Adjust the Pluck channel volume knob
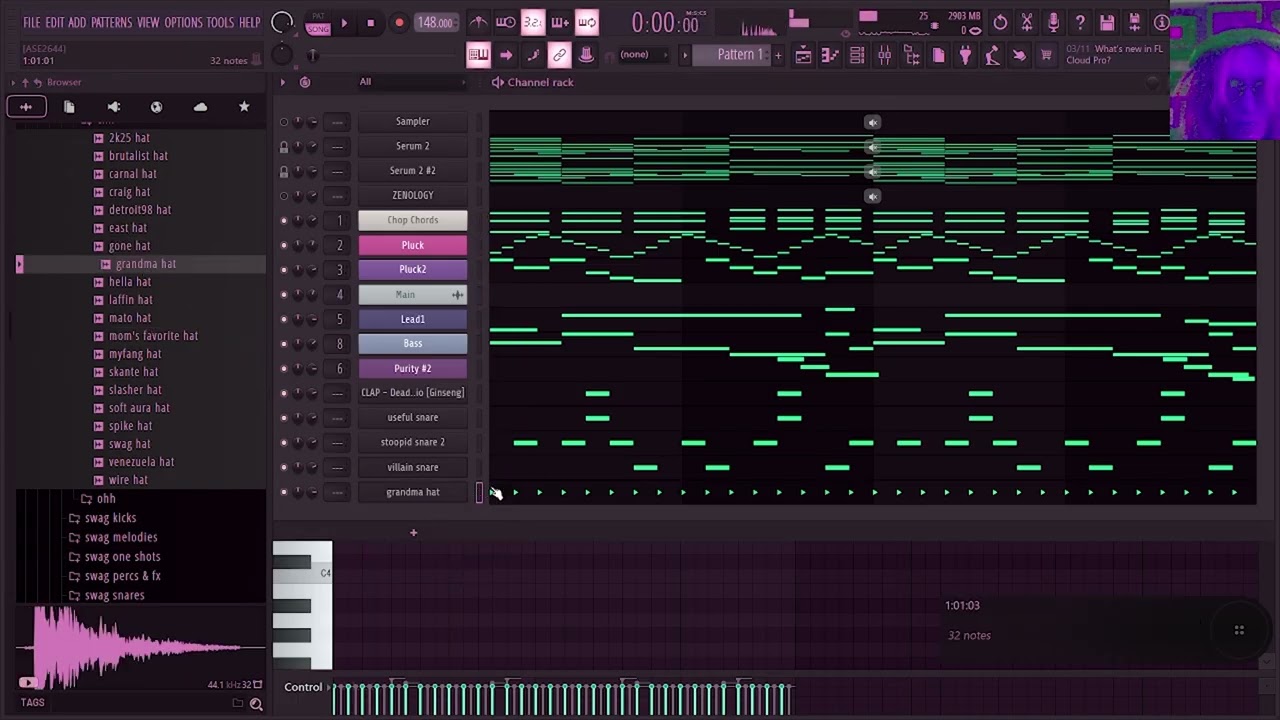Image resolution: width=1280 pixels, height=720 pixels. [313, 245]
